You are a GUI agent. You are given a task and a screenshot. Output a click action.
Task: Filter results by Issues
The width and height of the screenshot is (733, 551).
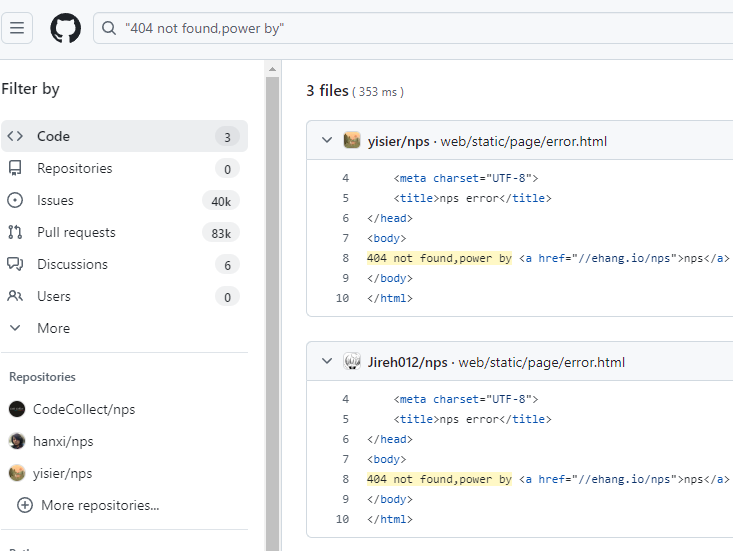tap(55, 200)
